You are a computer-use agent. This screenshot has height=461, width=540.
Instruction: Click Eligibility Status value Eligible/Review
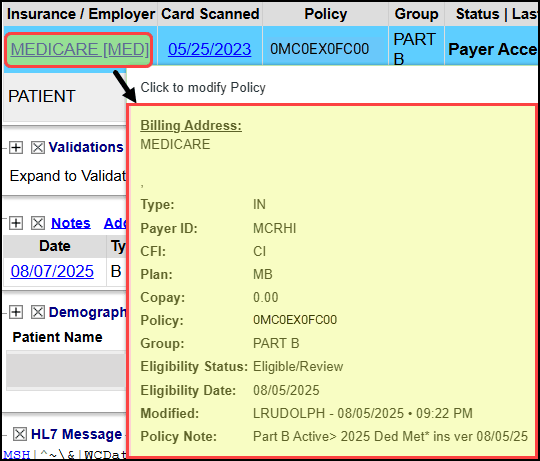point(298,366)
